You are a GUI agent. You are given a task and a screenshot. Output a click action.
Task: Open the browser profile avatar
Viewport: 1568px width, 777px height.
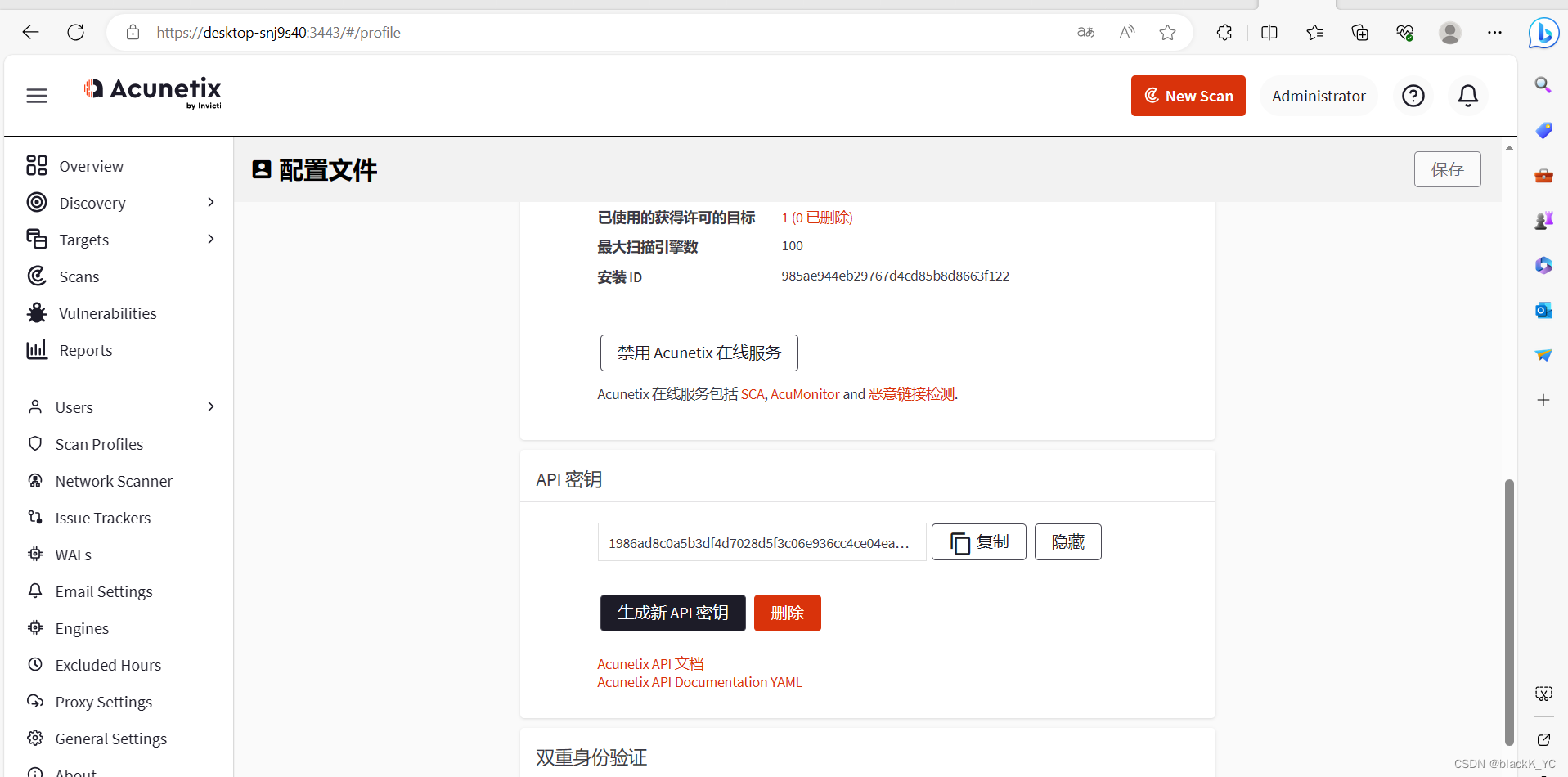pyautogui.click(x=1450, y=32)
